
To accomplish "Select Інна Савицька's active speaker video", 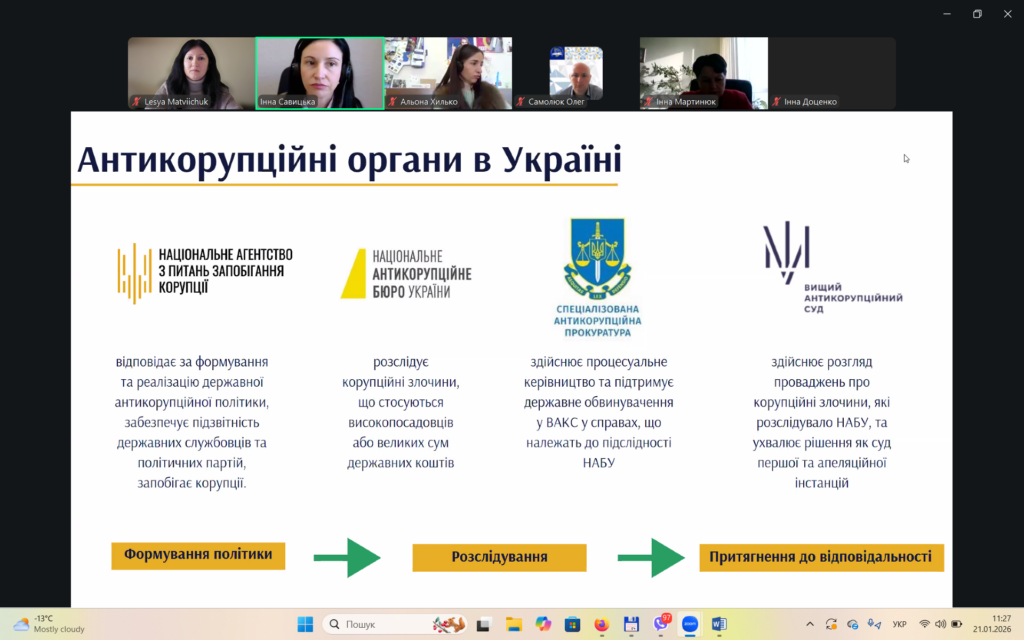I will point(320,73).
